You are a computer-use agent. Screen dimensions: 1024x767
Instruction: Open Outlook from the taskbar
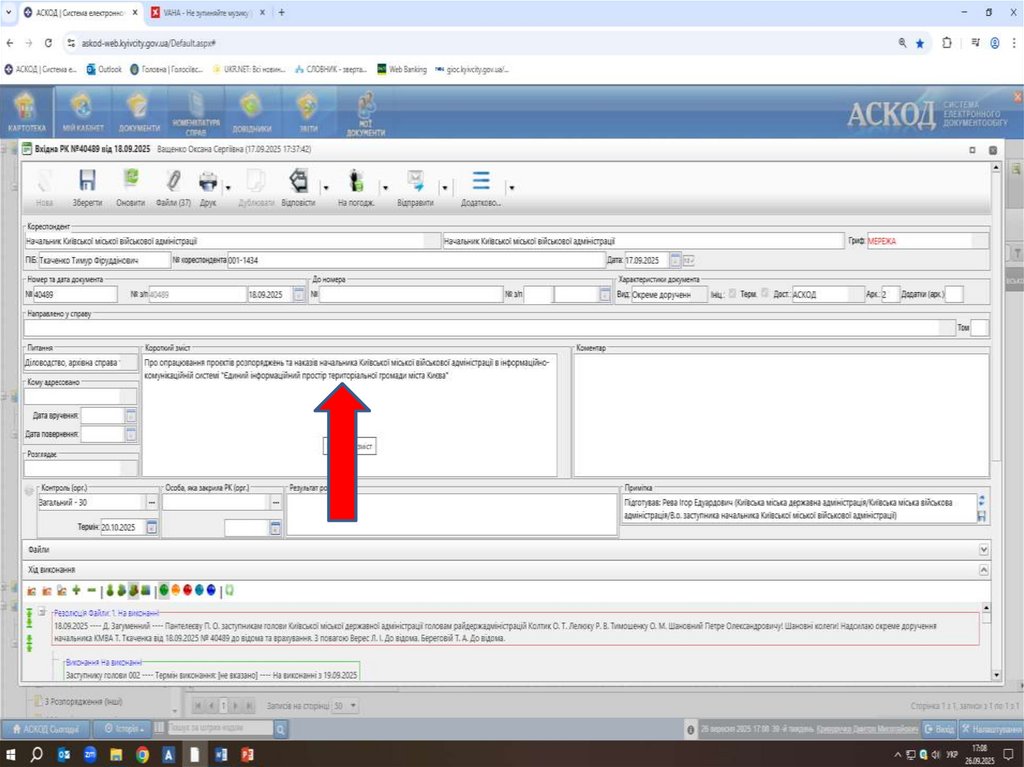[63, 755]
